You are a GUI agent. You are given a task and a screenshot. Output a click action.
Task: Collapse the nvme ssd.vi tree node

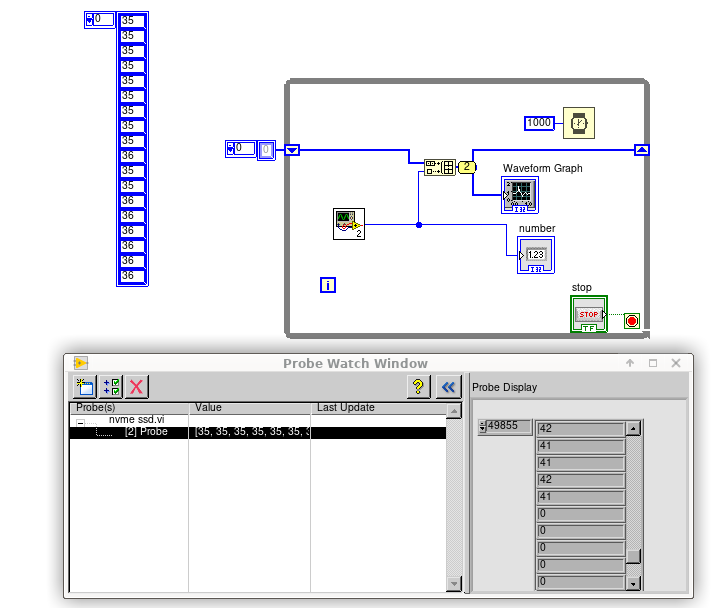[81, 422]
